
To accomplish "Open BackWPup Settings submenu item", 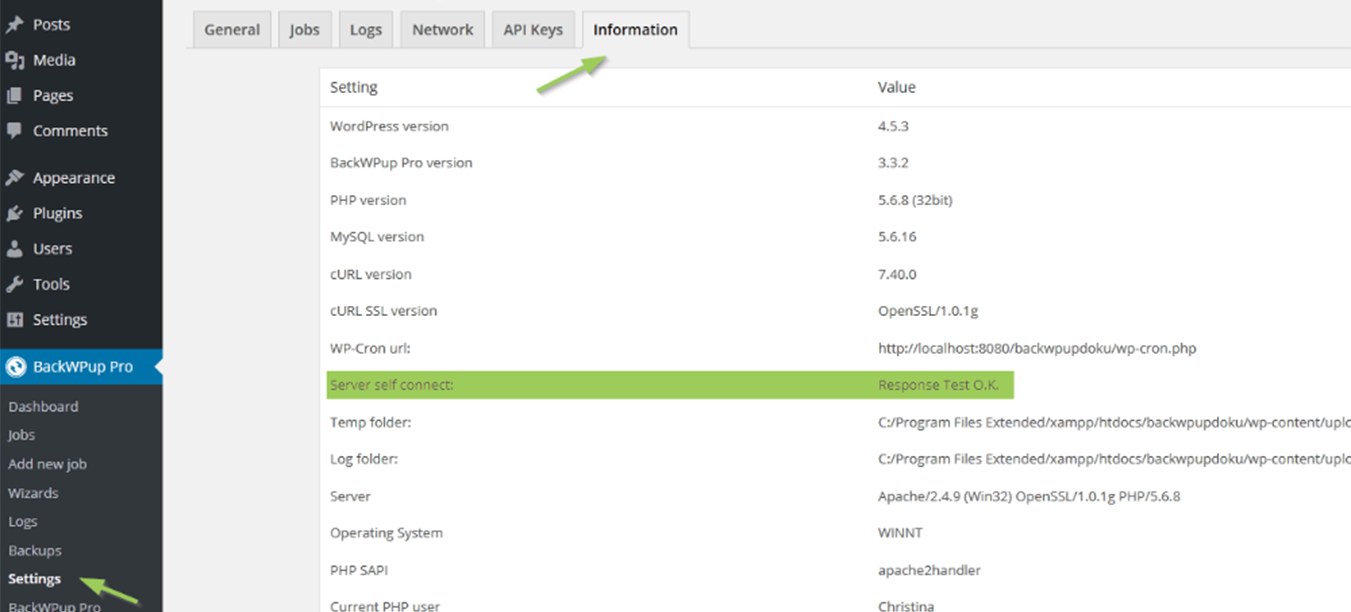I will click(x=35, y=579).
